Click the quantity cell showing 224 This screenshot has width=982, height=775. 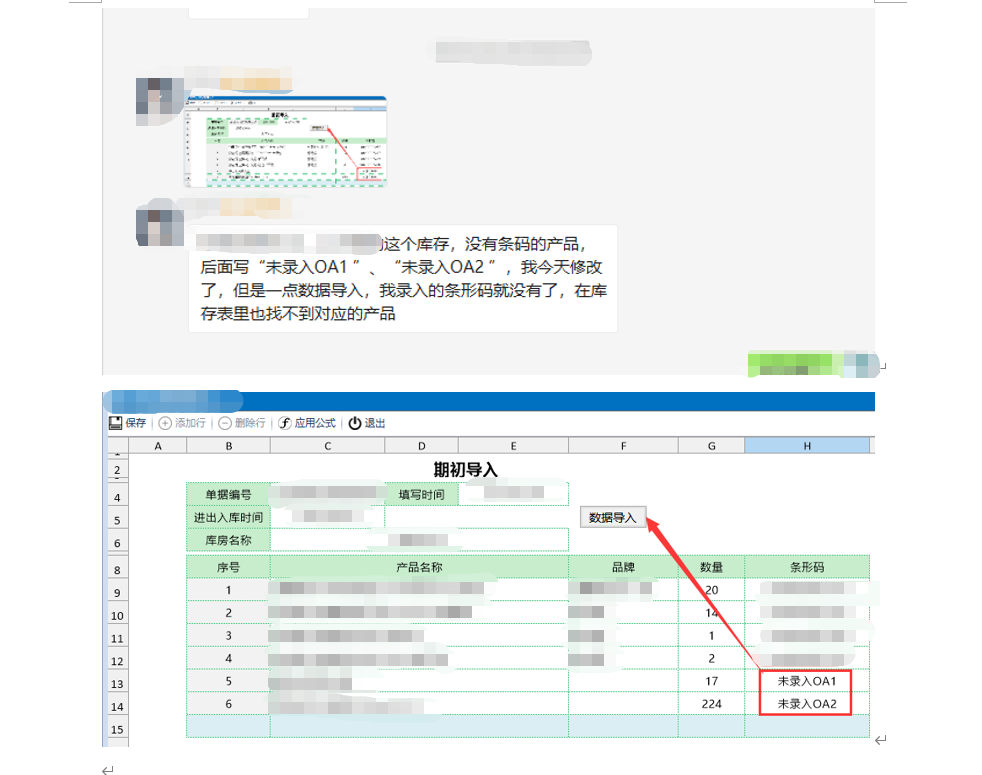711,704
